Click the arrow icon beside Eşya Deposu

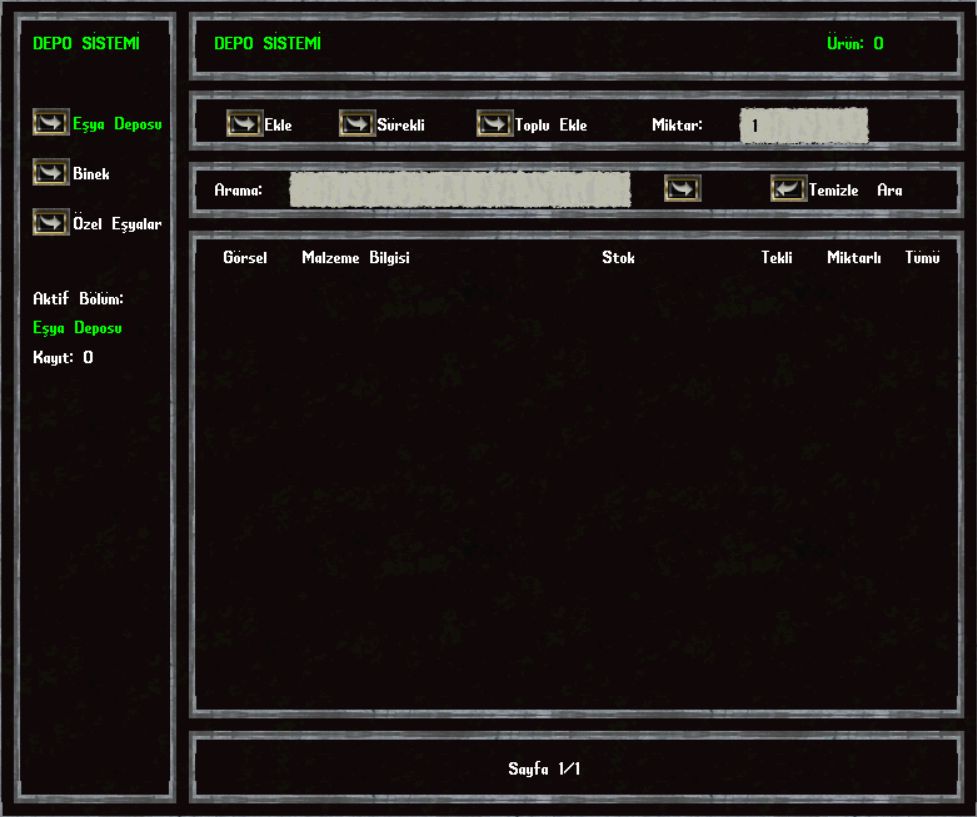[50, 123]
